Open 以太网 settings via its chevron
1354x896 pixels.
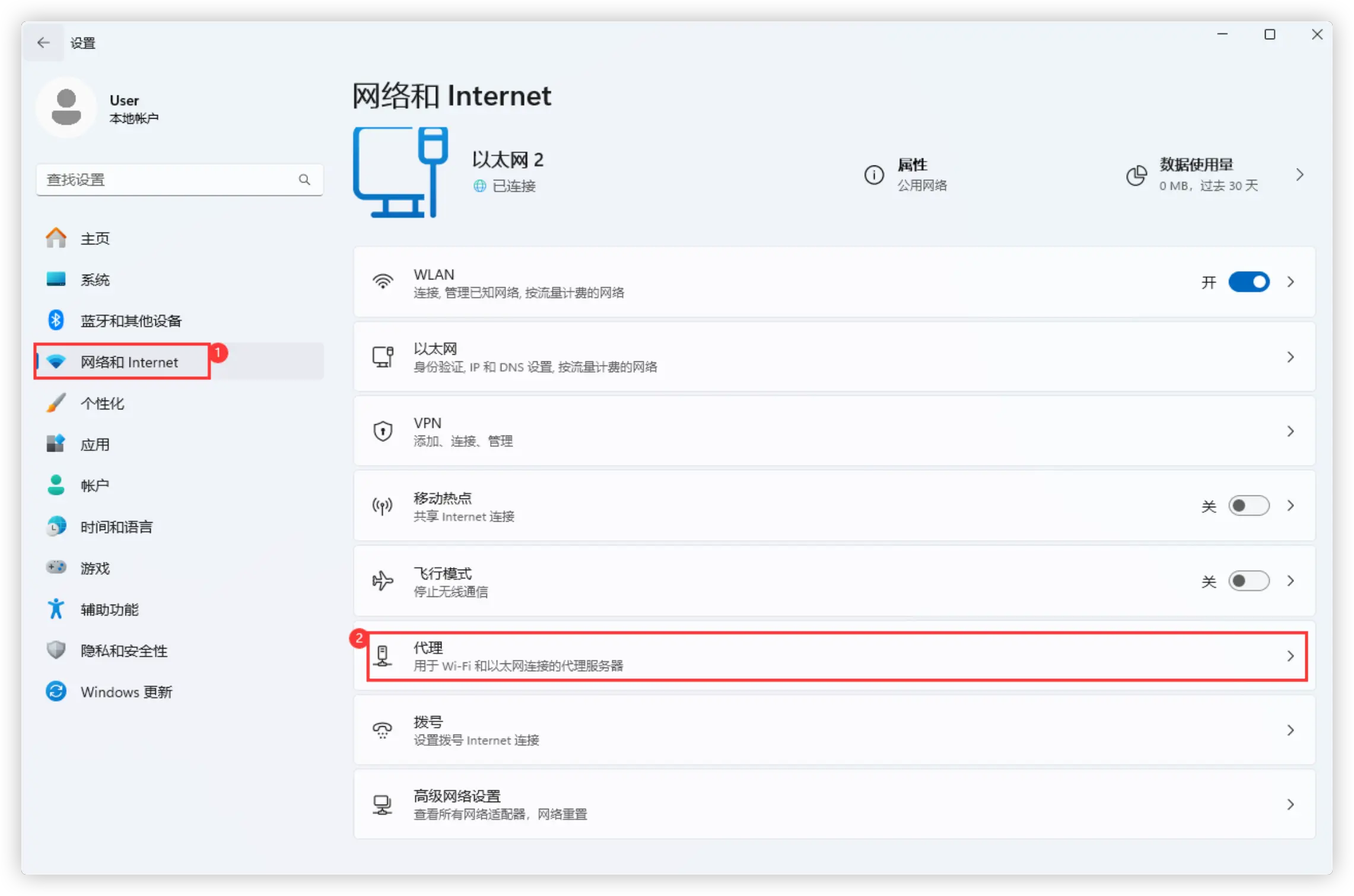[1291, 357]
